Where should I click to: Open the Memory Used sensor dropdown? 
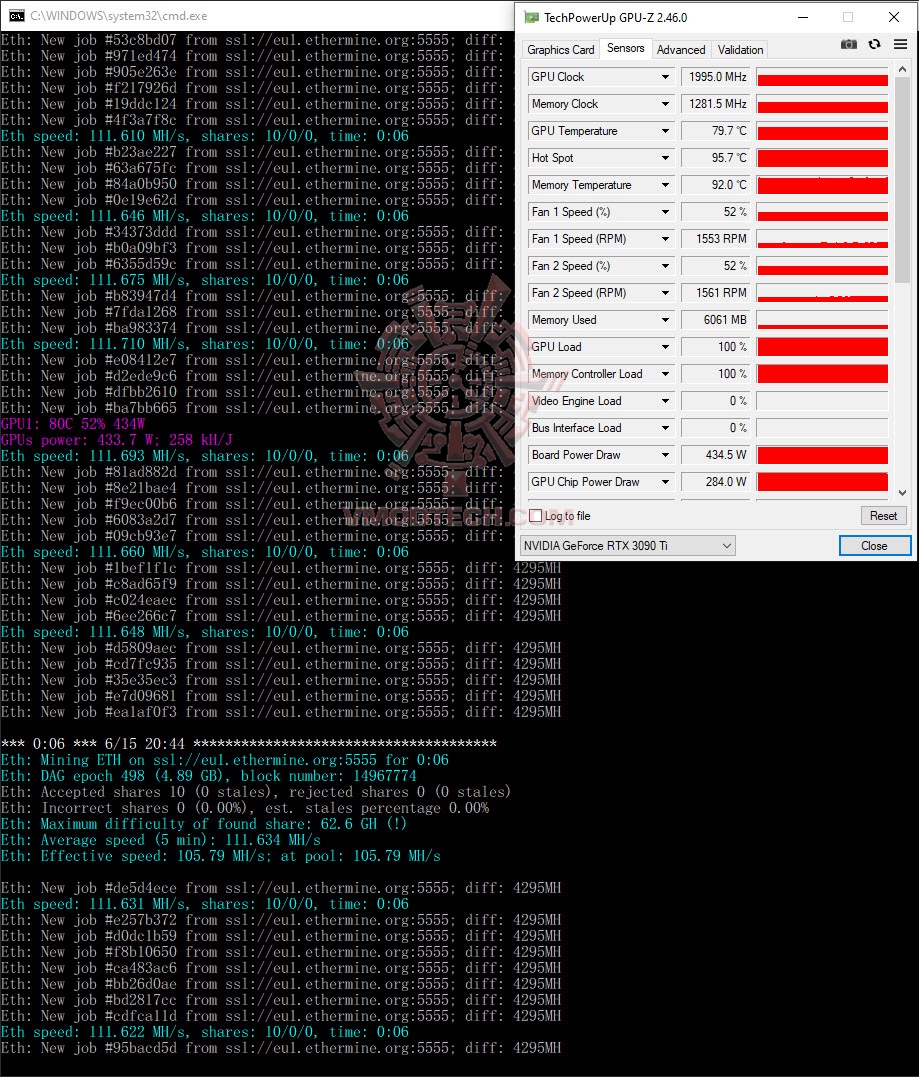[665, 320]
